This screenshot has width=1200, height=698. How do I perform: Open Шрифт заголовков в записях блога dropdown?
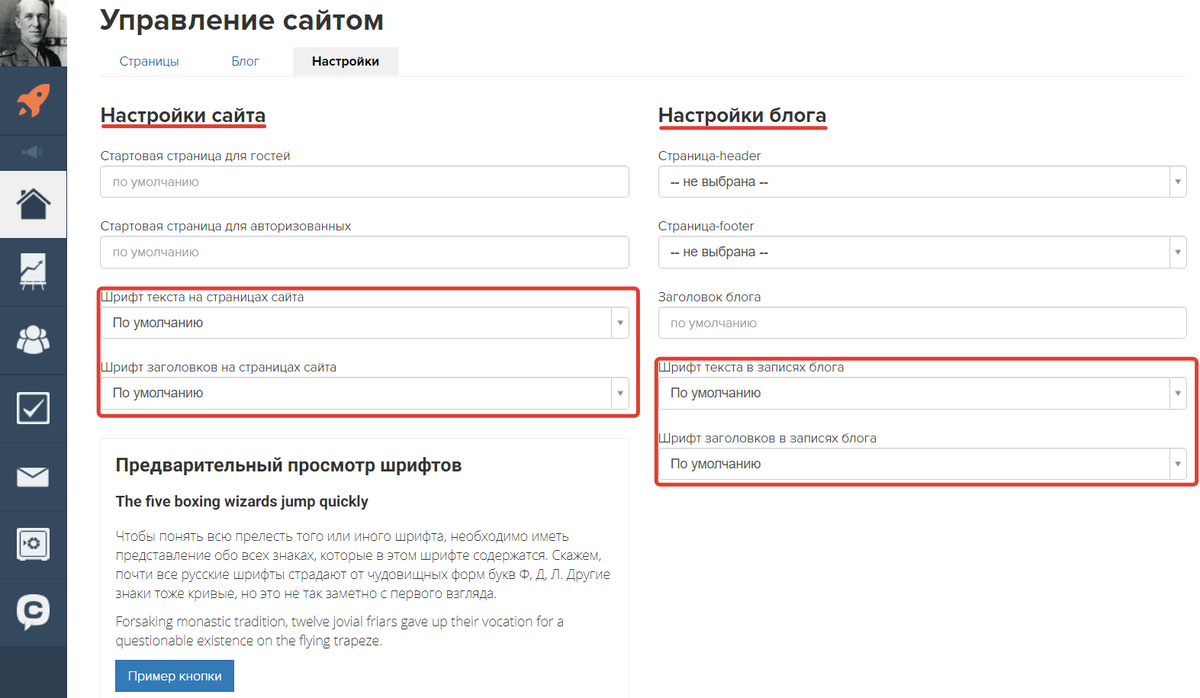[923, 464]
